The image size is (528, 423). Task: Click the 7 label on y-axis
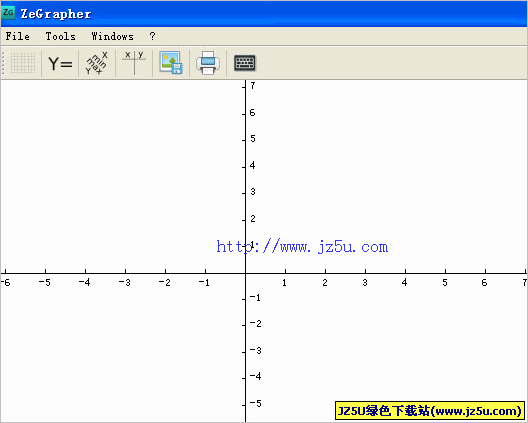pyautogui.click(x=253, y=86)
